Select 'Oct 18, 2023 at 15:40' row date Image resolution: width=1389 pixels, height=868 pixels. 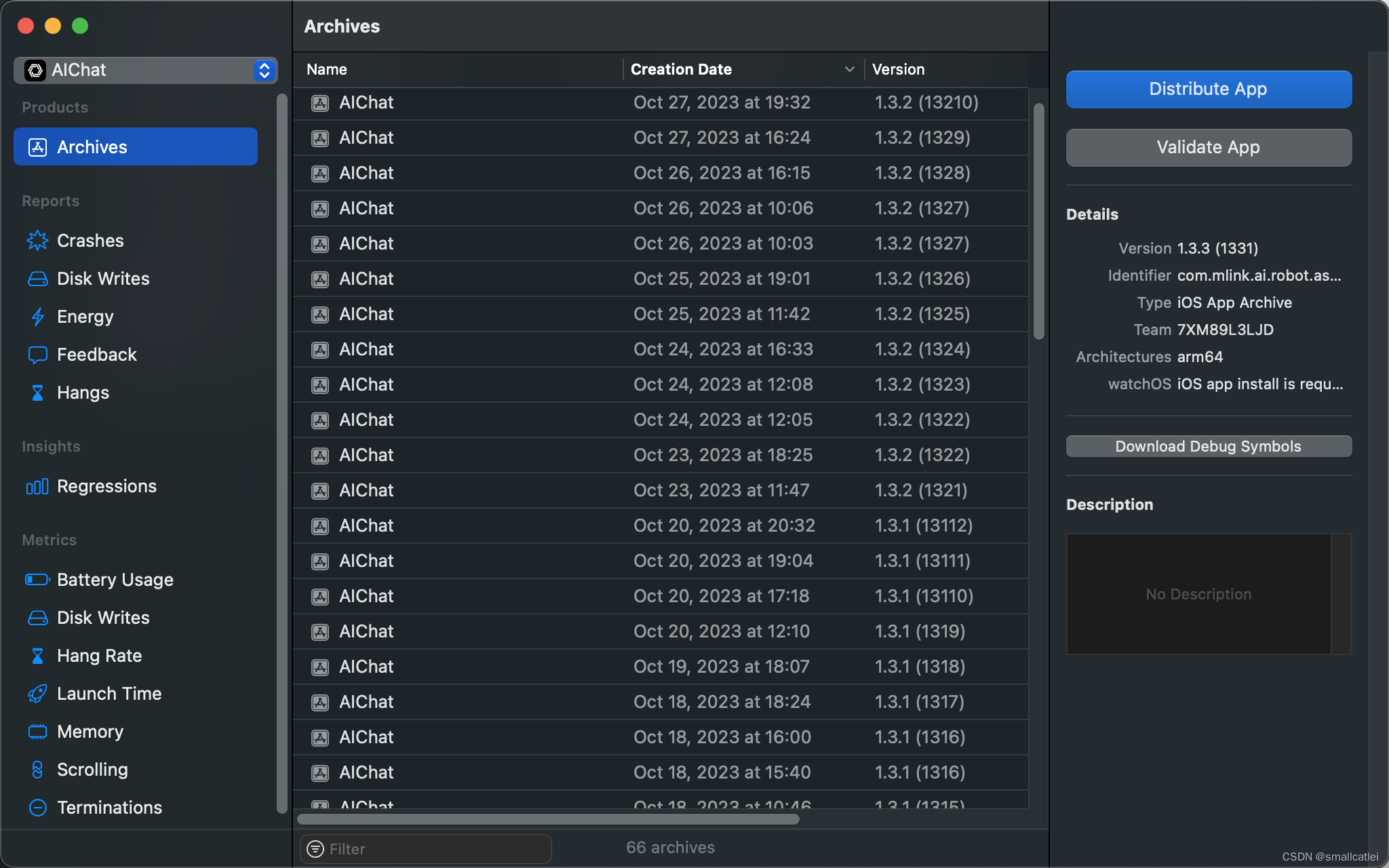(722, 772)
